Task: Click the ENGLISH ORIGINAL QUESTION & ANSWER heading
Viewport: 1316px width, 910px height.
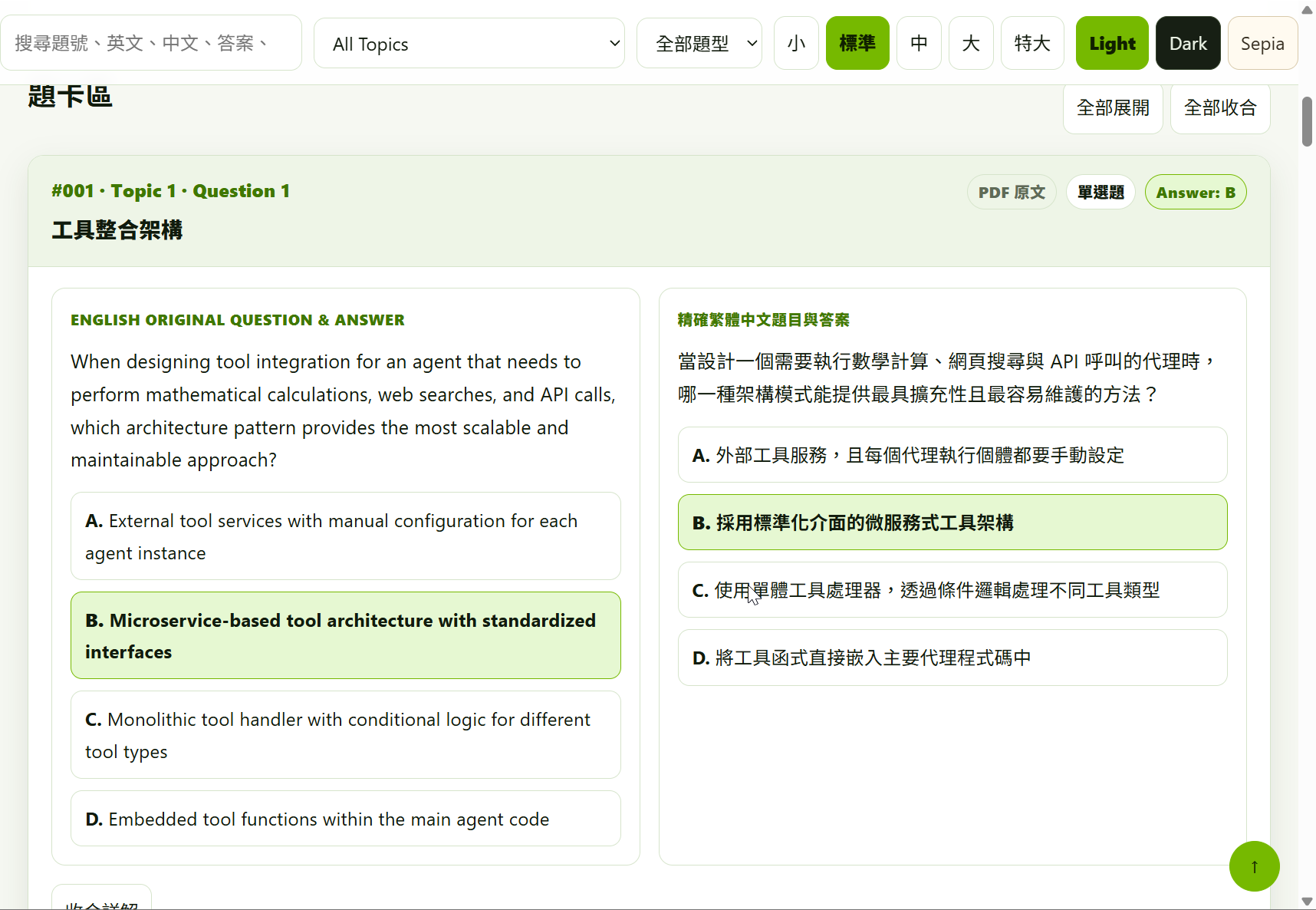Action: (238, 320)
